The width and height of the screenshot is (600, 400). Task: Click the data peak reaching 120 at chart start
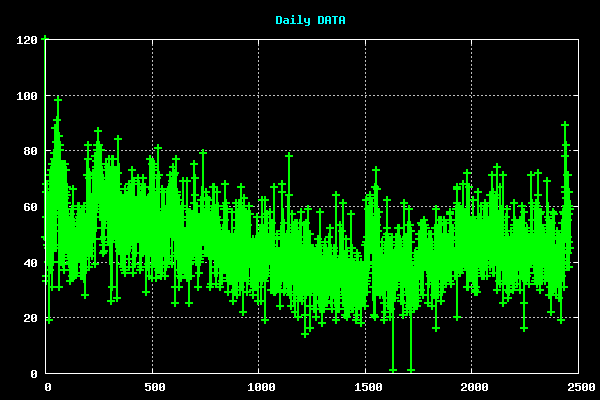click(45, 39)
